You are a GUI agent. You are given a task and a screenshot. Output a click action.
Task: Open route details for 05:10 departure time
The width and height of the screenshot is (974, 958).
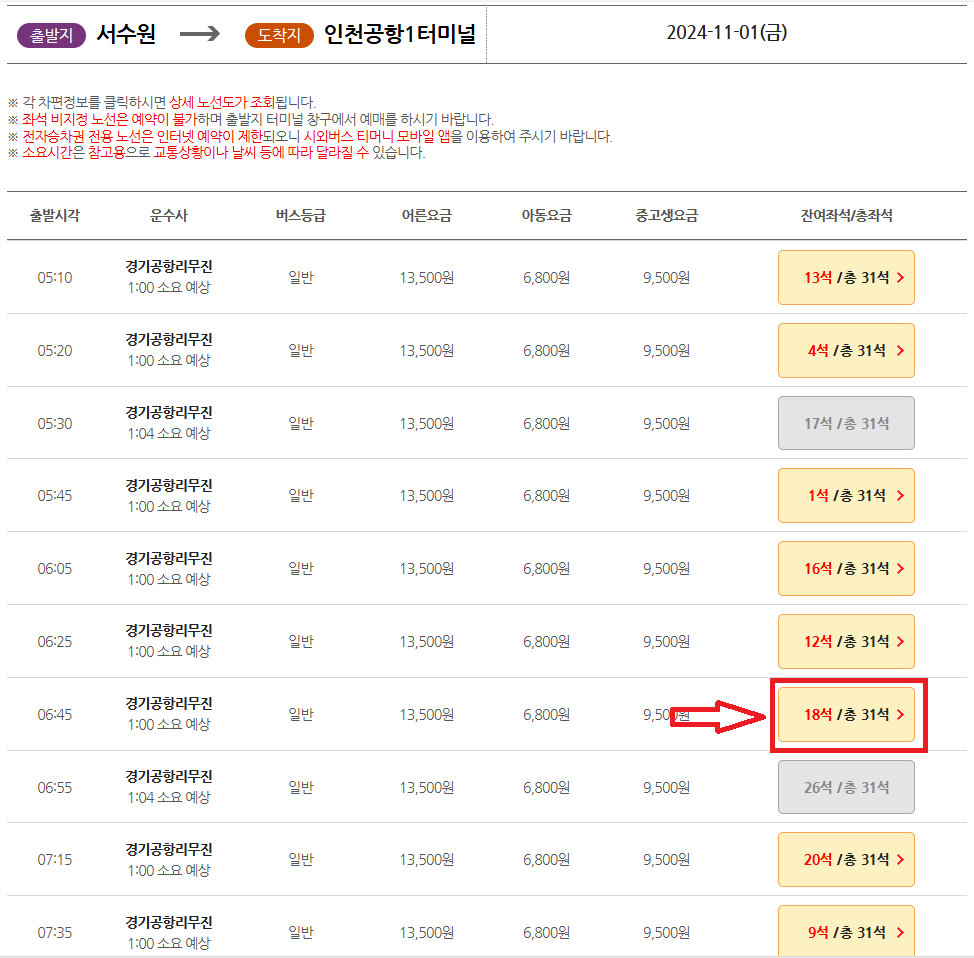[55, 278]
